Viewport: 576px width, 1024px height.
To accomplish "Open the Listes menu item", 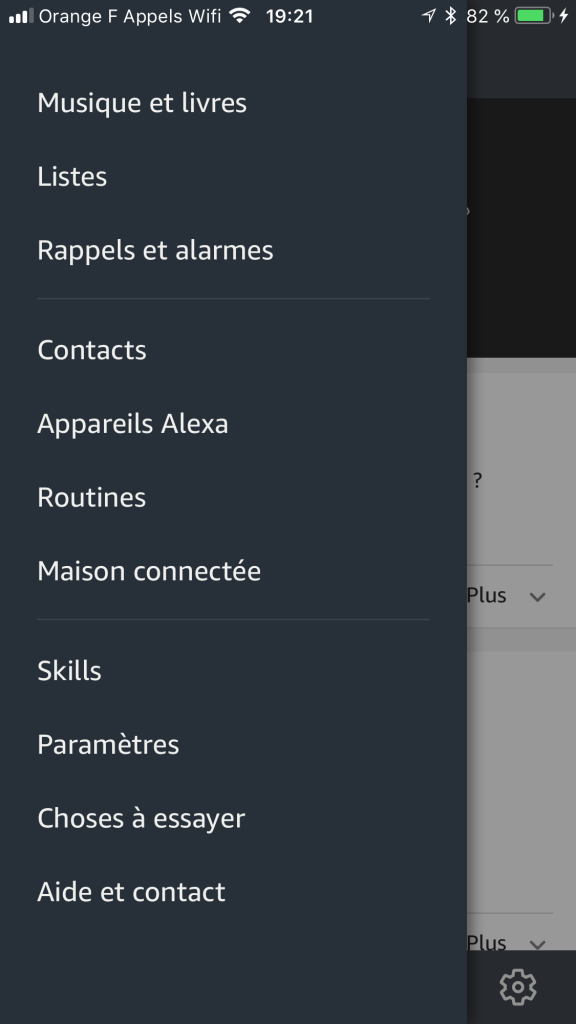I will [72, 176].
